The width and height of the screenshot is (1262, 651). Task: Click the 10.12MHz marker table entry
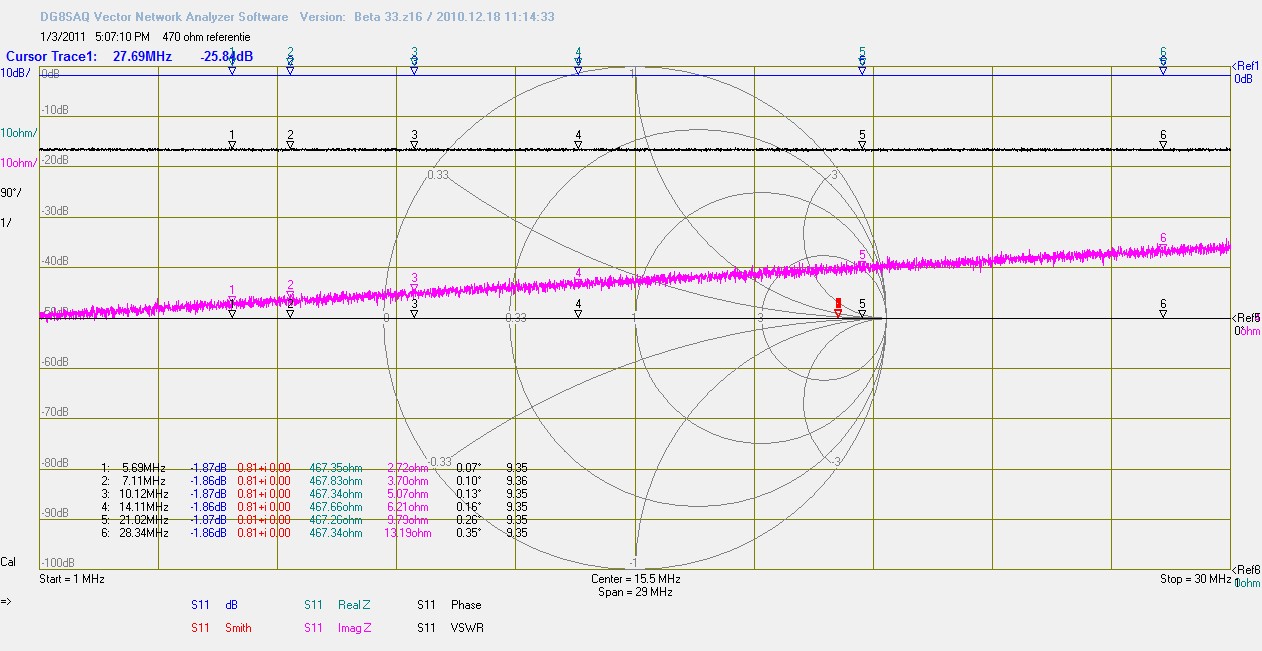tap(142, 493)
